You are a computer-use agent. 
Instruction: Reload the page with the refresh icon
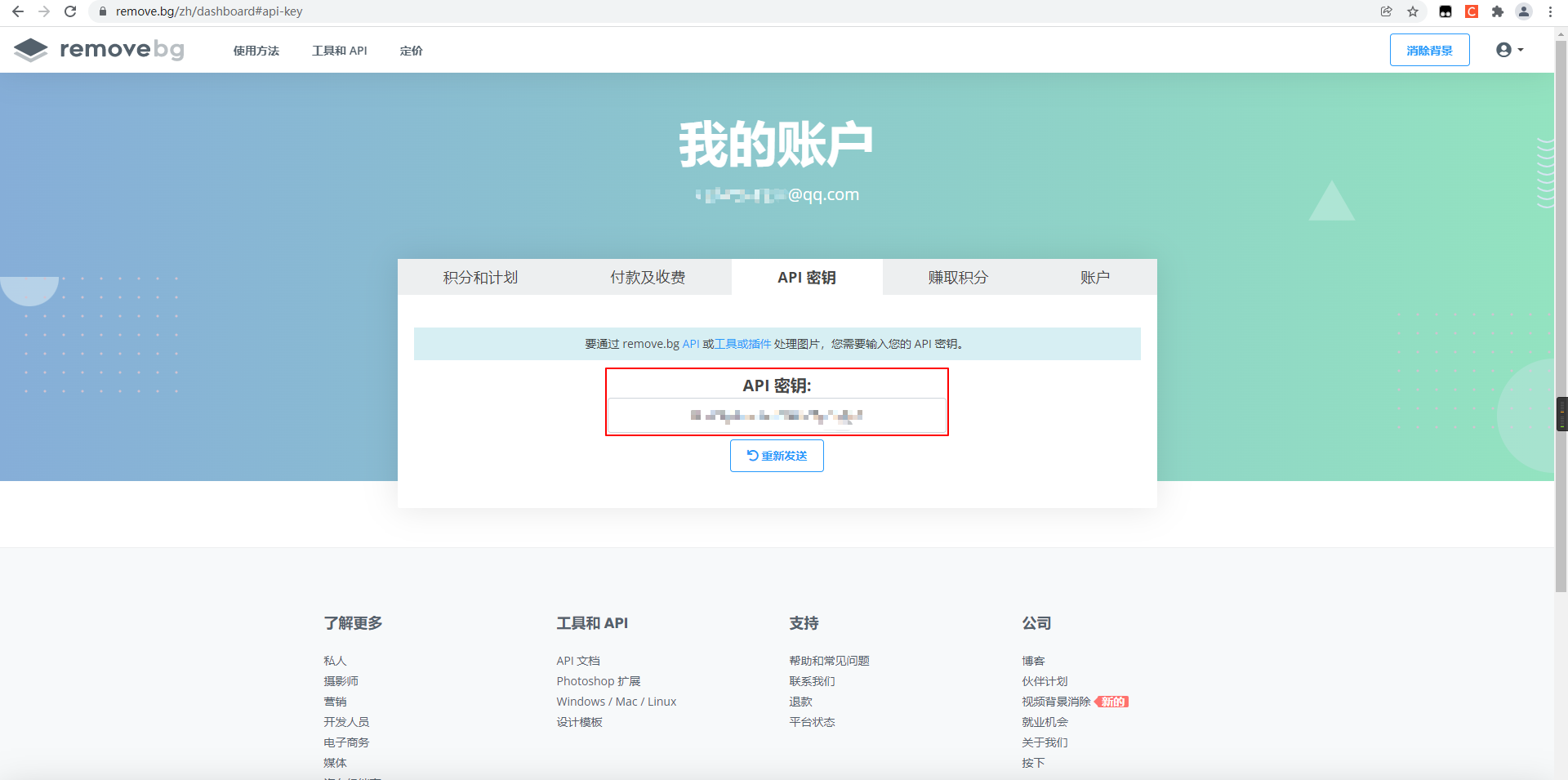[x=70, y=11]
